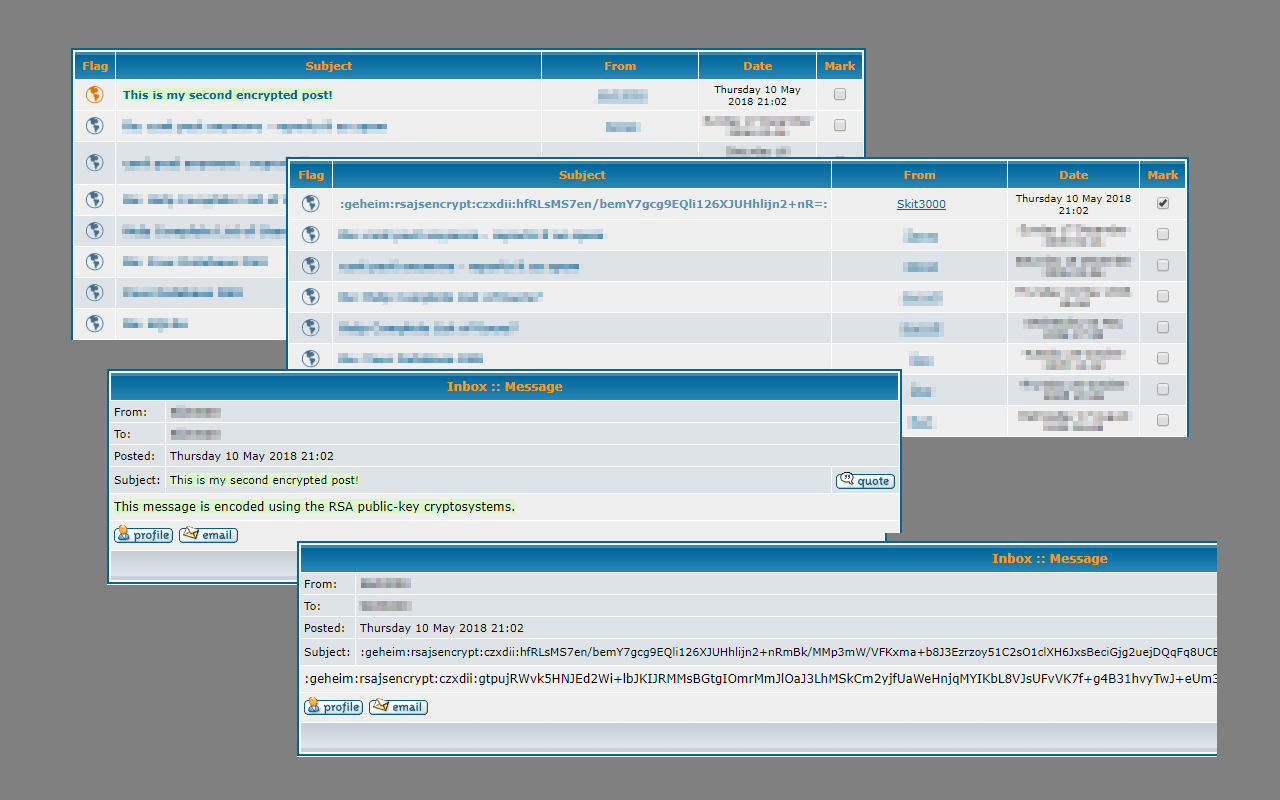Click the profile button in the encrypted message view

[333, 707]
